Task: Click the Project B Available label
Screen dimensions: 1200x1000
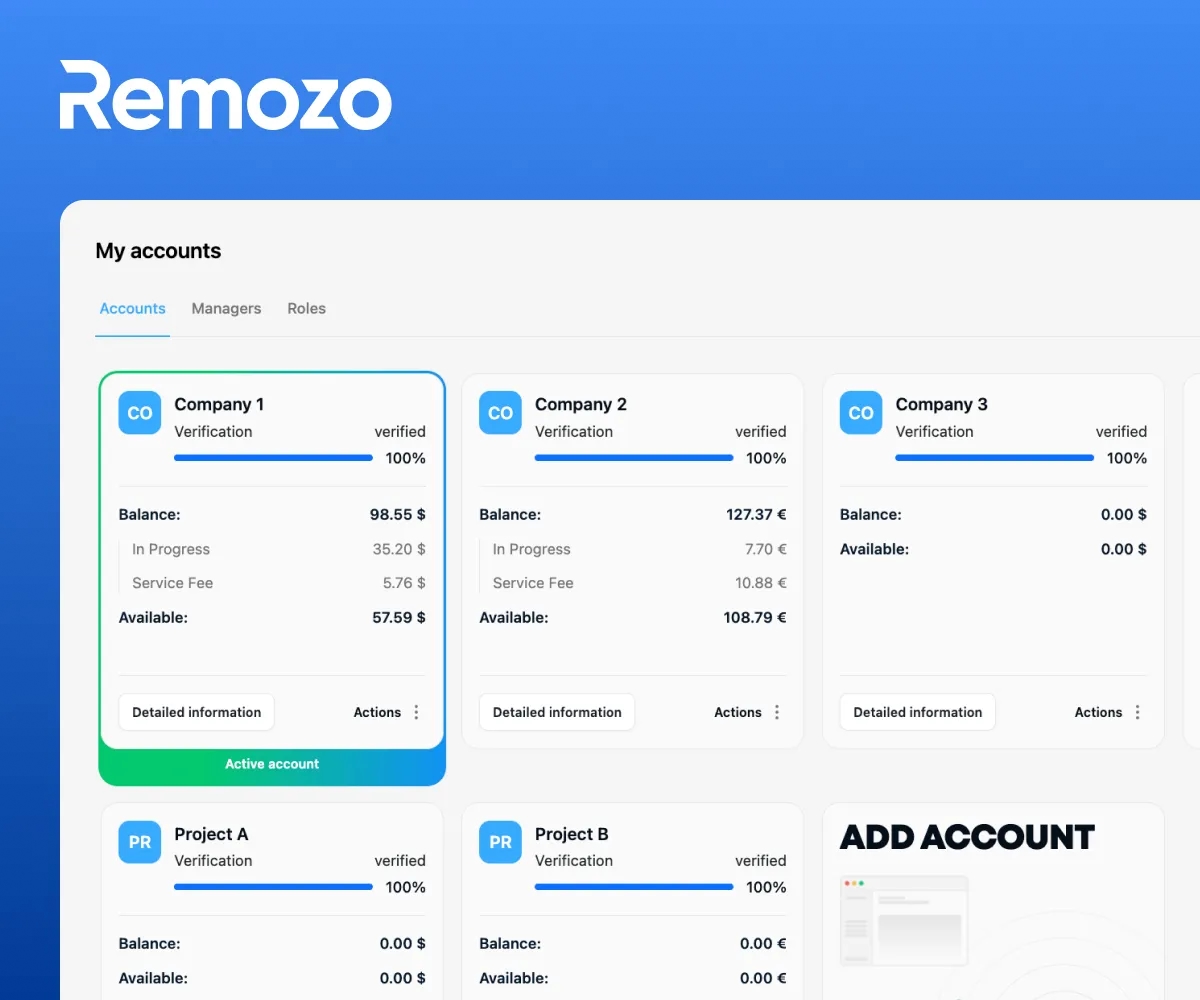Action: click(514, 978)
